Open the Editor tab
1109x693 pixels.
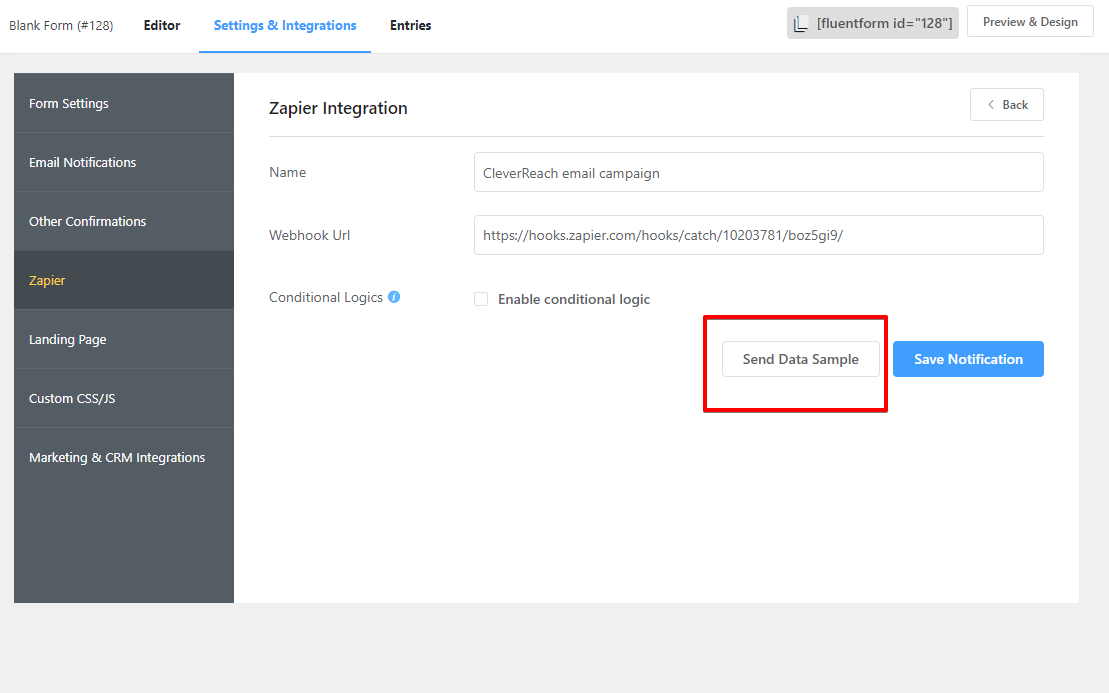click(162, 25)
